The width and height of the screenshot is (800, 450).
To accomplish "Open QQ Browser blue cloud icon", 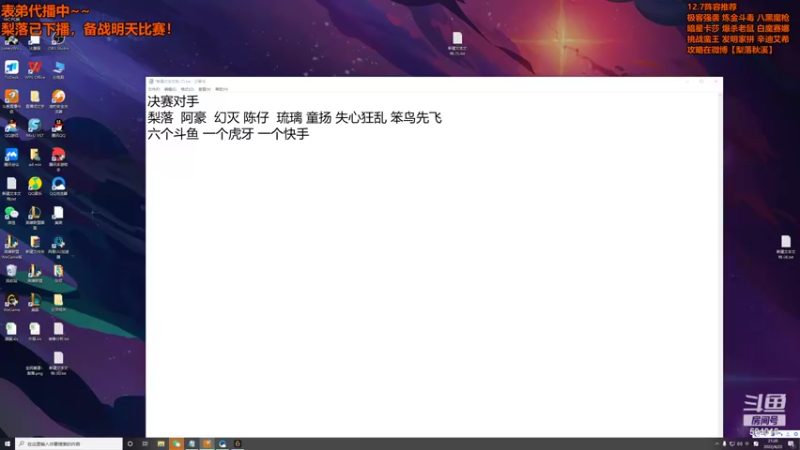I will (x=58, y=186).
